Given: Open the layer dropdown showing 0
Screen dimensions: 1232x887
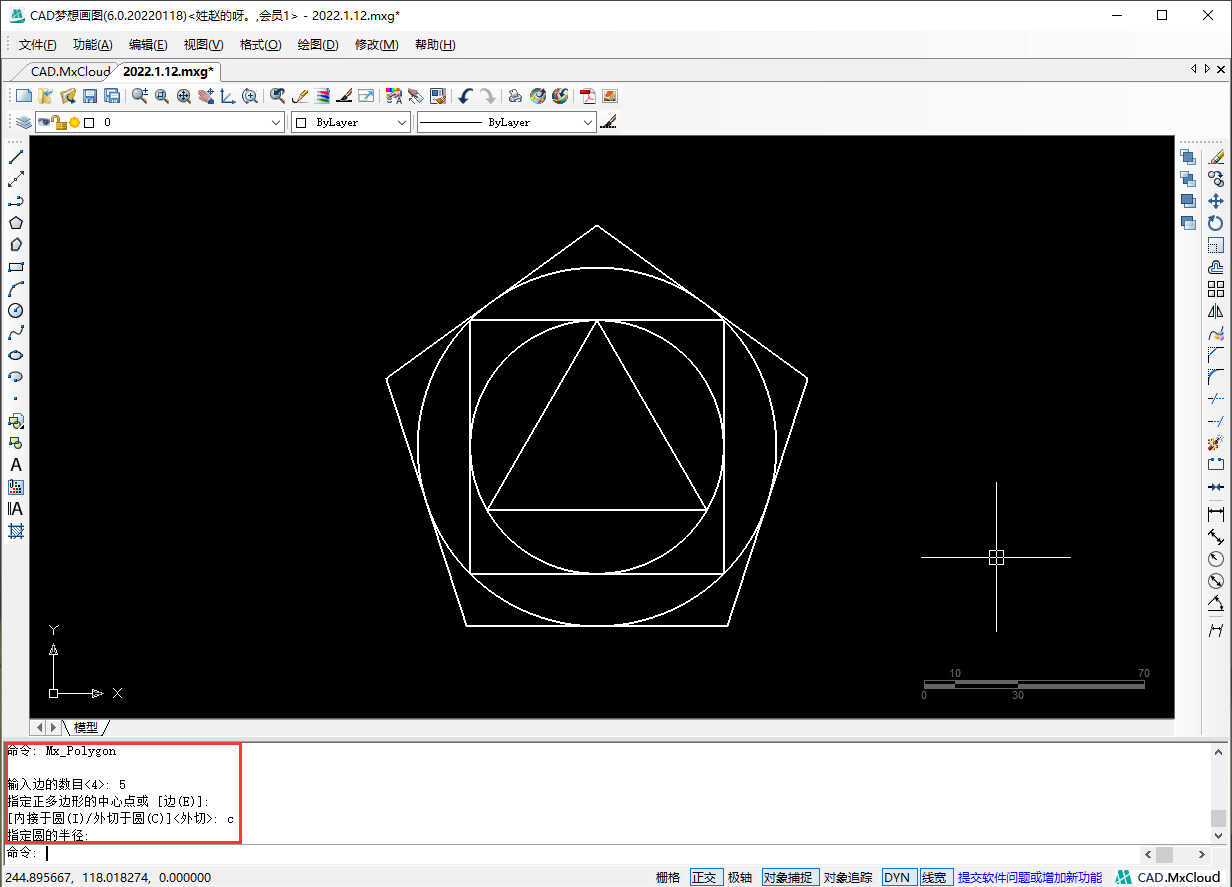Looking at the screenshot, I should (160, 122).
